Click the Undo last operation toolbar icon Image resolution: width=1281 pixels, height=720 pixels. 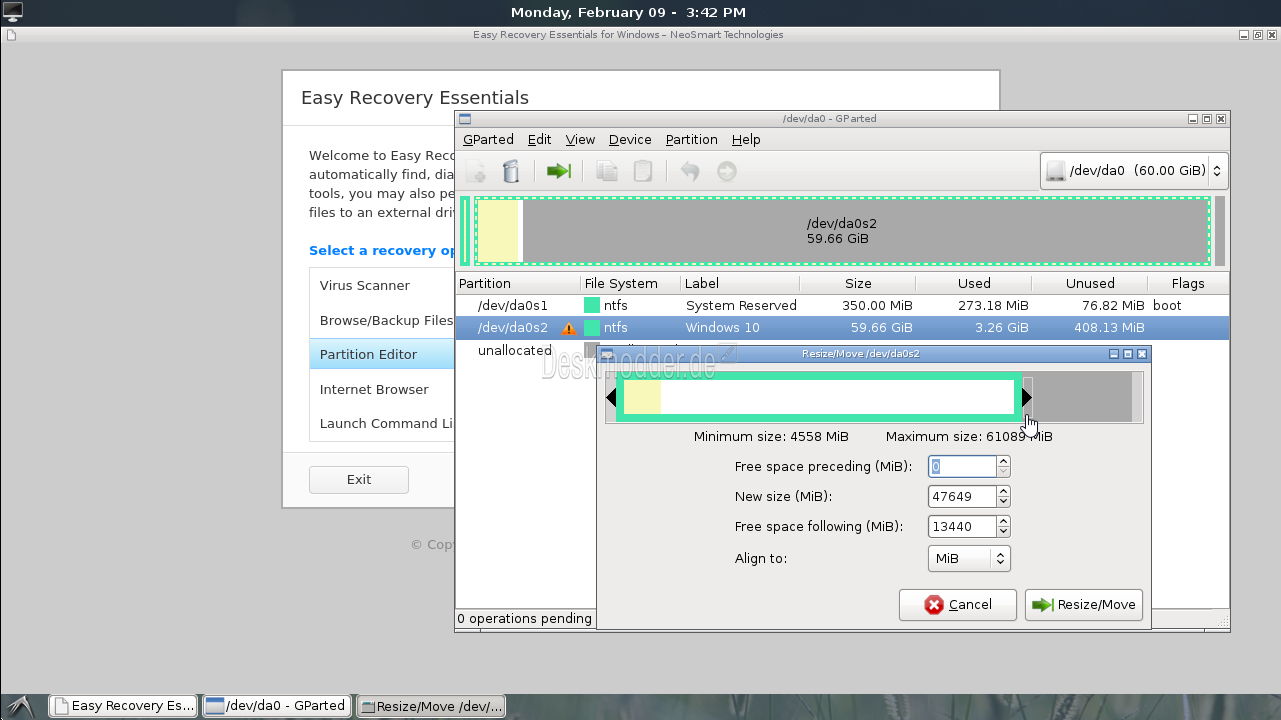click(x=690, y=171)
